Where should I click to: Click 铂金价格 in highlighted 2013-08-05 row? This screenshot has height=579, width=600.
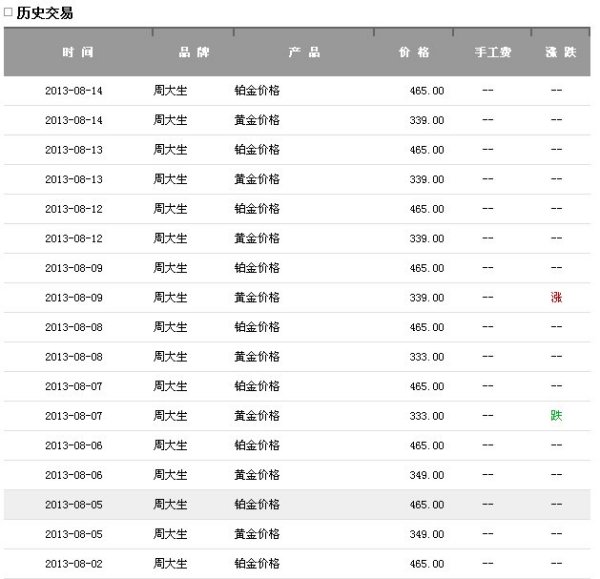tap(257, 504)
